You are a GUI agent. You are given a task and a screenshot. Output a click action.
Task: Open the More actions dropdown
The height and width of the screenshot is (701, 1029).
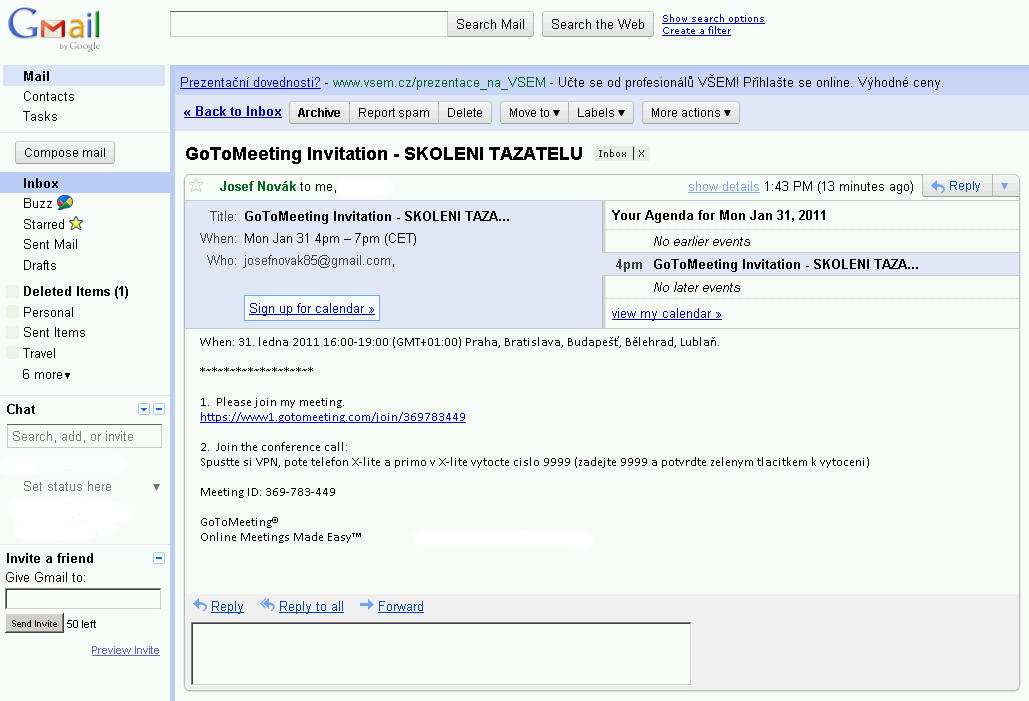(690, 113)
